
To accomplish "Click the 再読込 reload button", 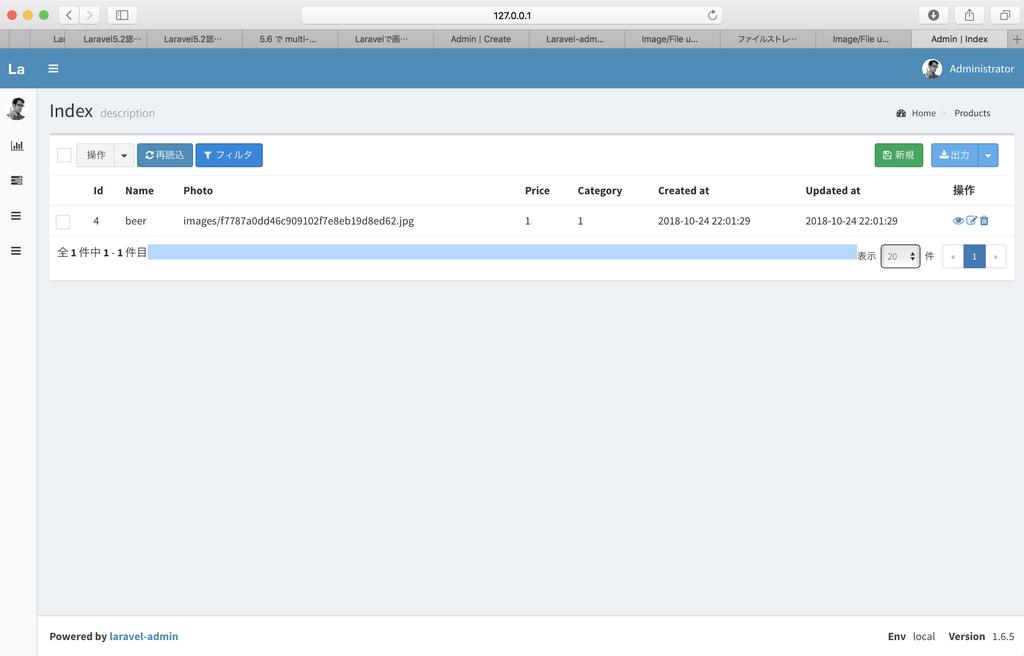I will (164, 155).
